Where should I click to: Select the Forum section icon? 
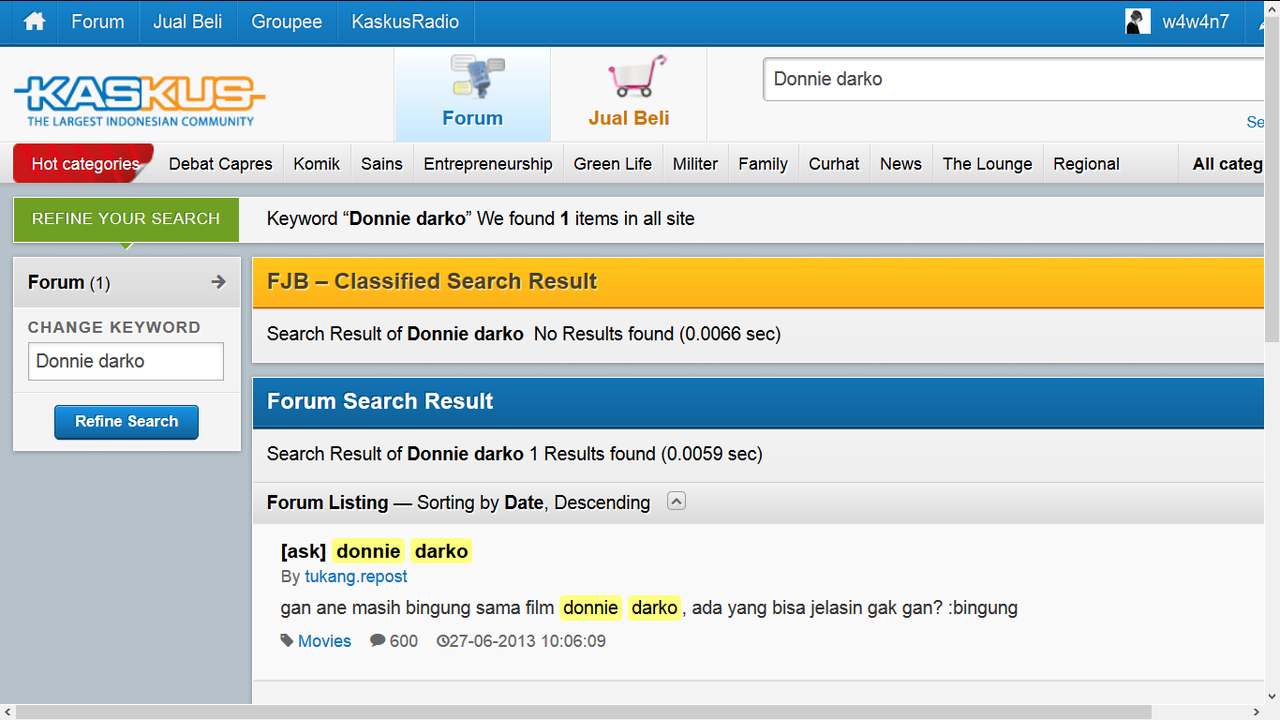click(x=476, y=77)
